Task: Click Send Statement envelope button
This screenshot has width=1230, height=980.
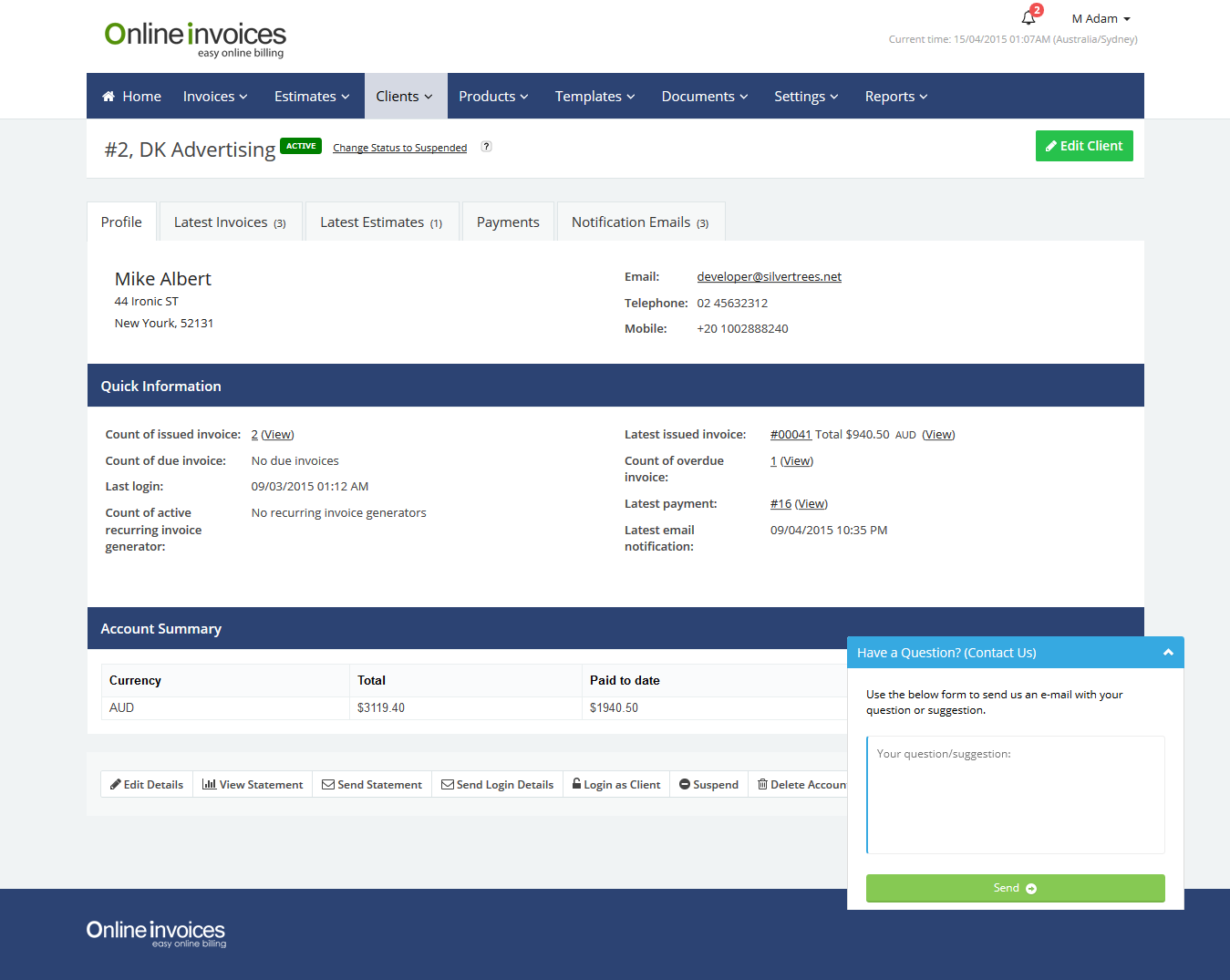Action: 372,785
